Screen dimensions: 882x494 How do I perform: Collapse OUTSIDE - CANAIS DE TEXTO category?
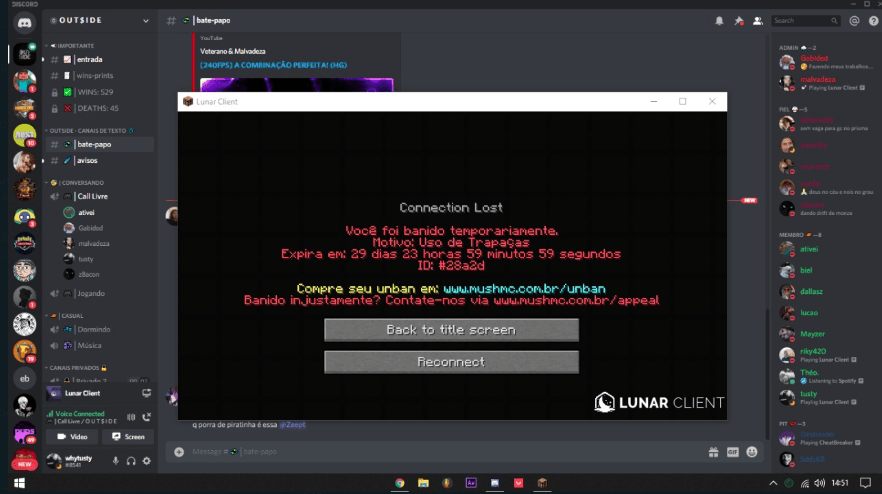click(89, 131)
